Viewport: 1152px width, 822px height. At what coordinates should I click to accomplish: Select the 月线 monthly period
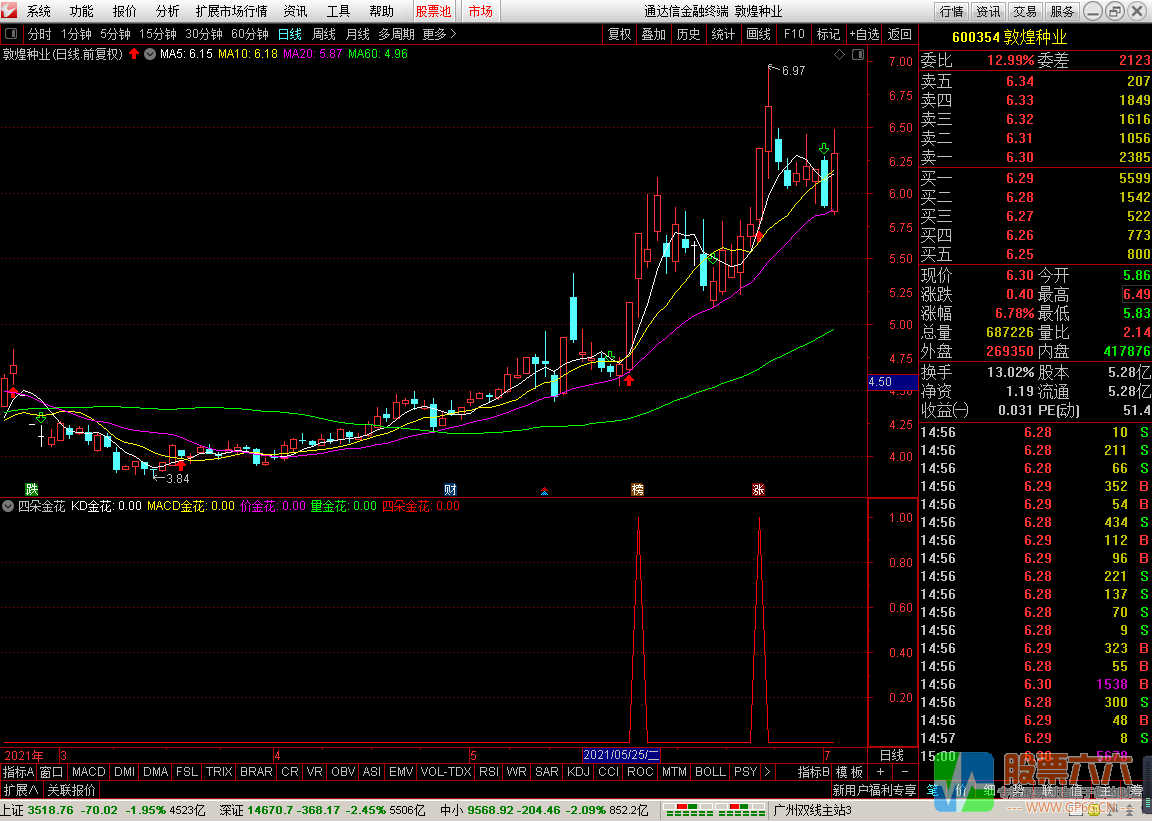358,34
